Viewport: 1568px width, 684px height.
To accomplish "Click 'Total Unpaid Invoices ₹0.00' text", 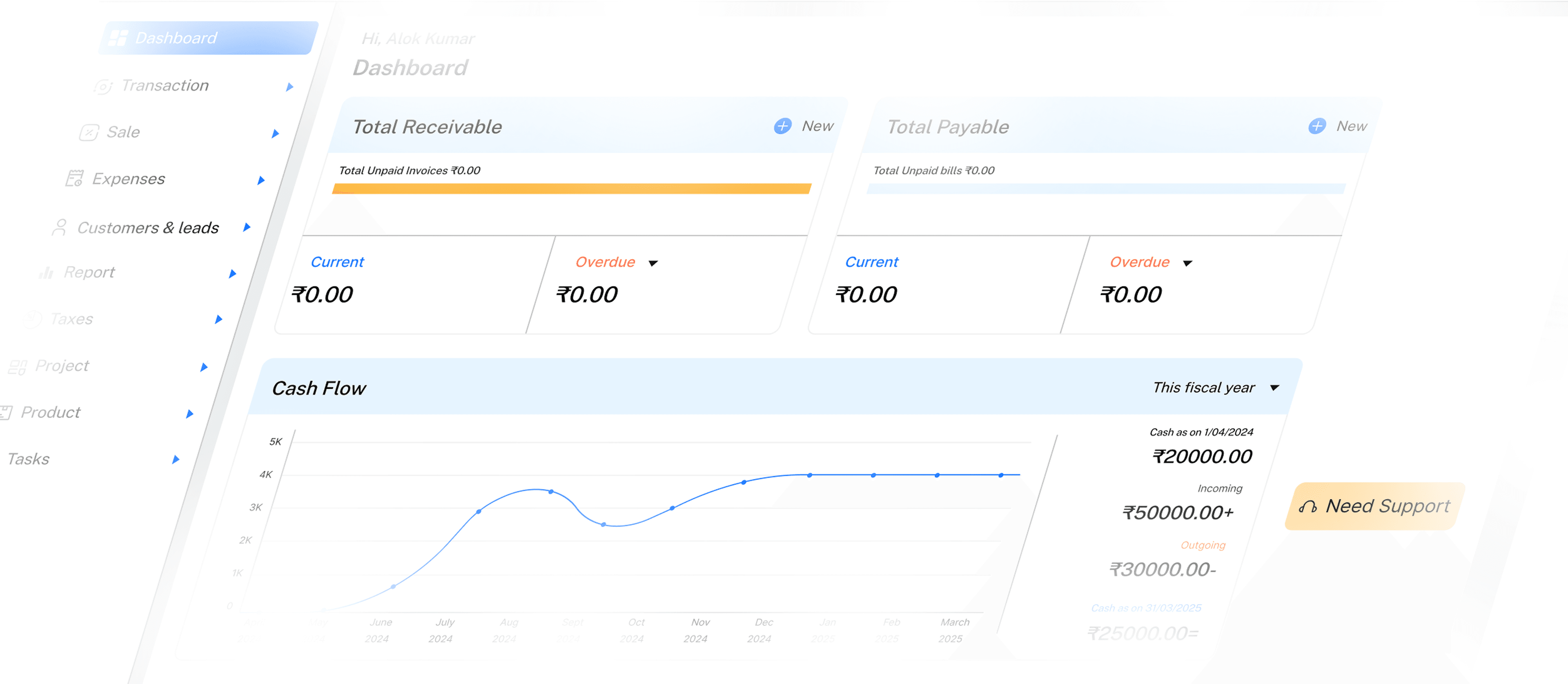I will [x=410, y=170].
